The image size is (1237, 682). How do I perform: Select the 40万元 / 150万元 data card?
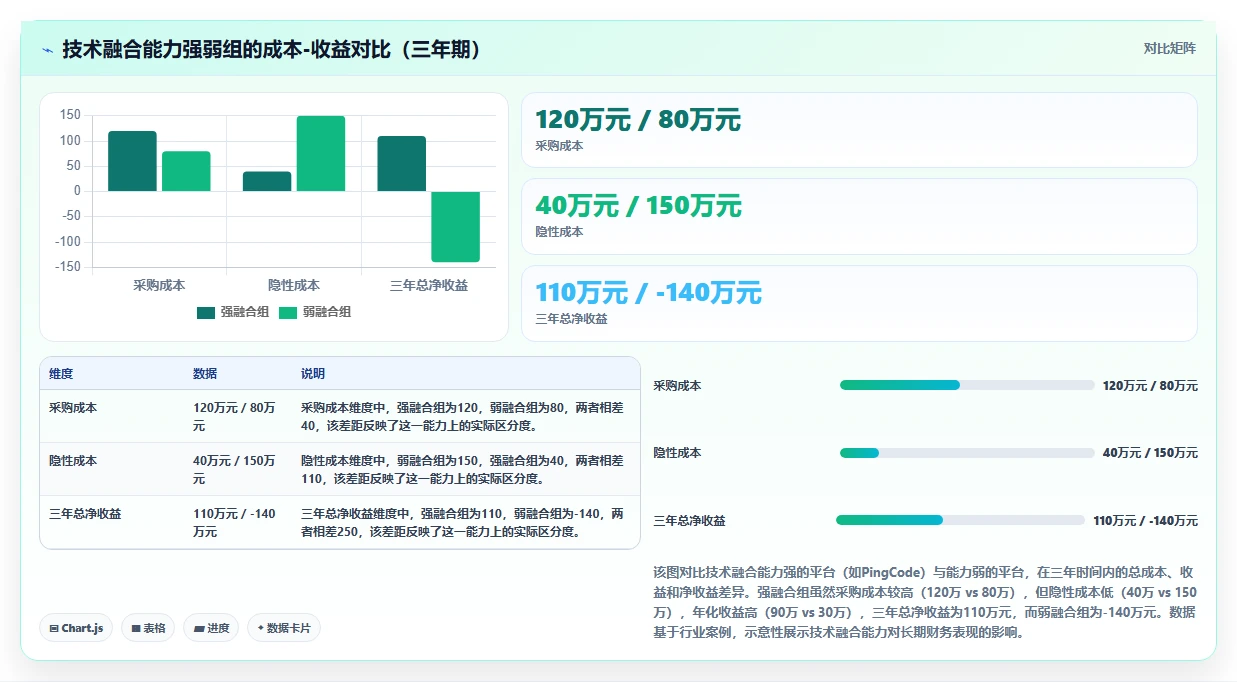click(x=859, y=216)
